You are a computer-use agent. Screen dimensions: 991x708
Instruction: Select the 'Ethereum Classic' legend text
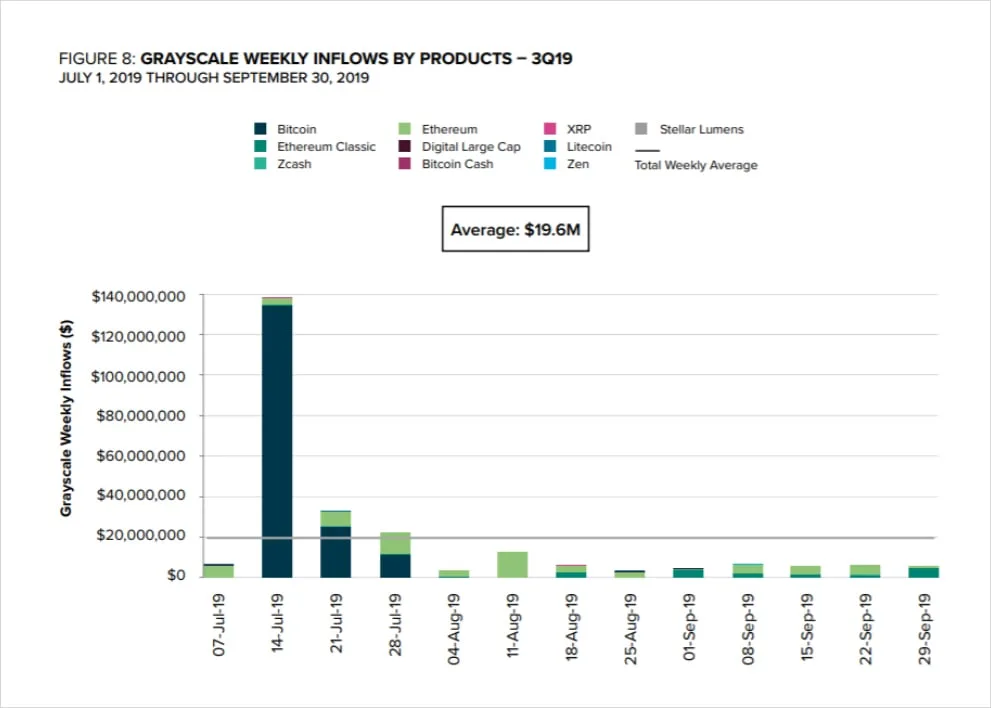[326, 147]
